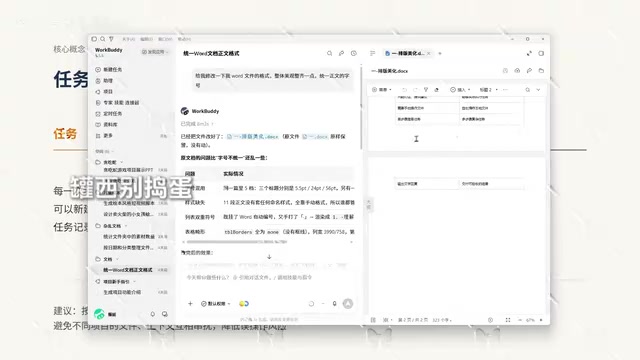
Task: Click the fit-to-page icon in document status bar
Action: [x=508, y=320]
